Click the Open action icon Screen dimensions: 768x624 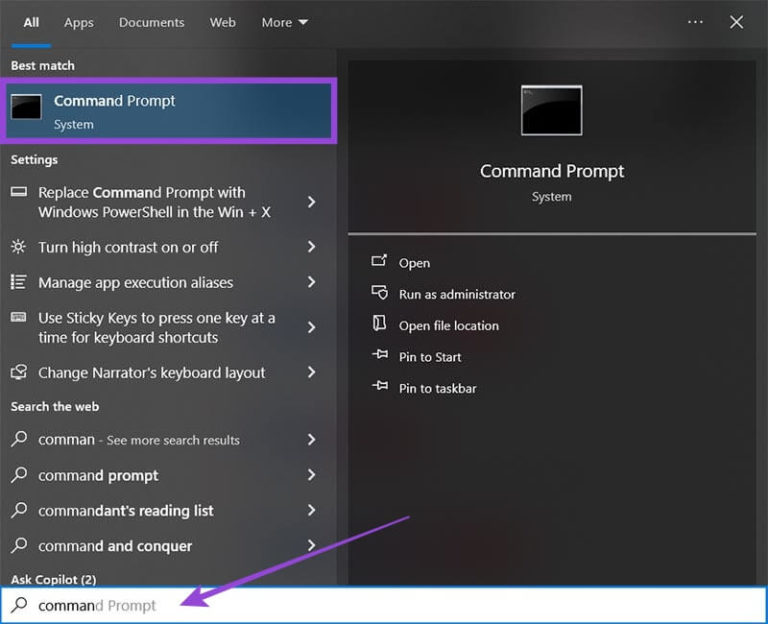tap(379, 261)
